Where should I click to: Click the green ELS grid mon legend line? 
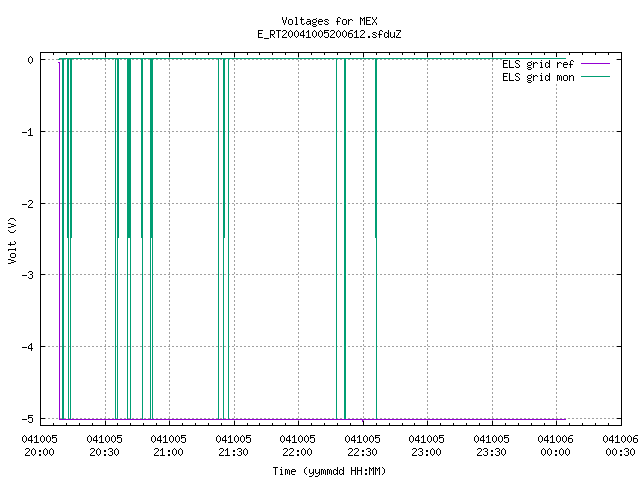pyautogui.click(x=595, y=77)
